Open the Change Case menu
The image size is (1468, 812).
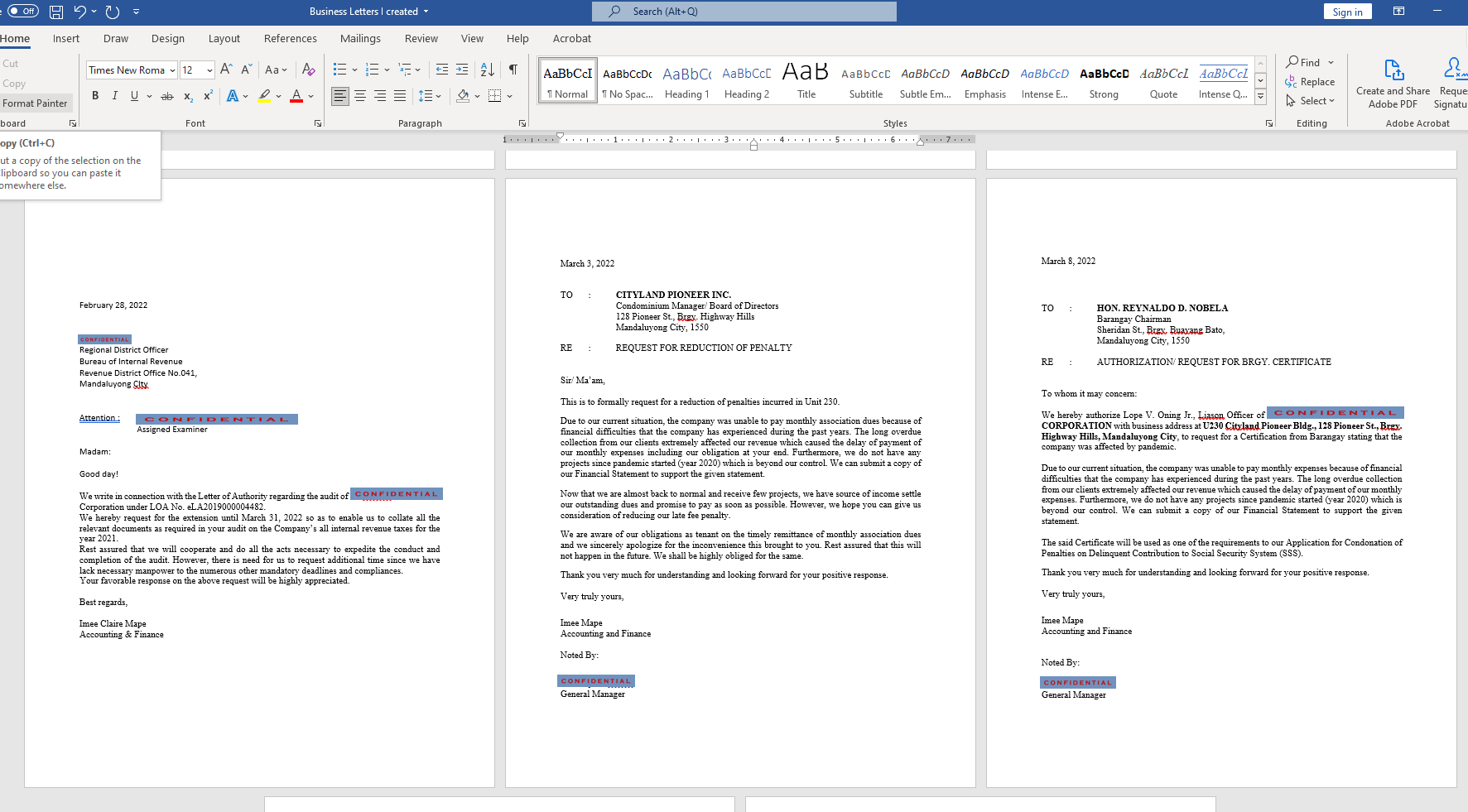276,70
